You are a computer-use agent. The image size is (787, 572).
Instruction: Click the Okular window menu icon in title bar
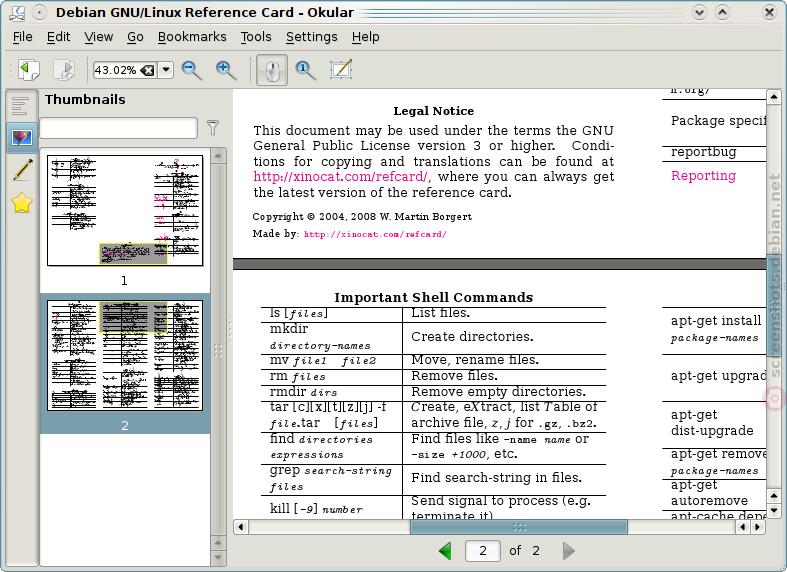point(17,12)
